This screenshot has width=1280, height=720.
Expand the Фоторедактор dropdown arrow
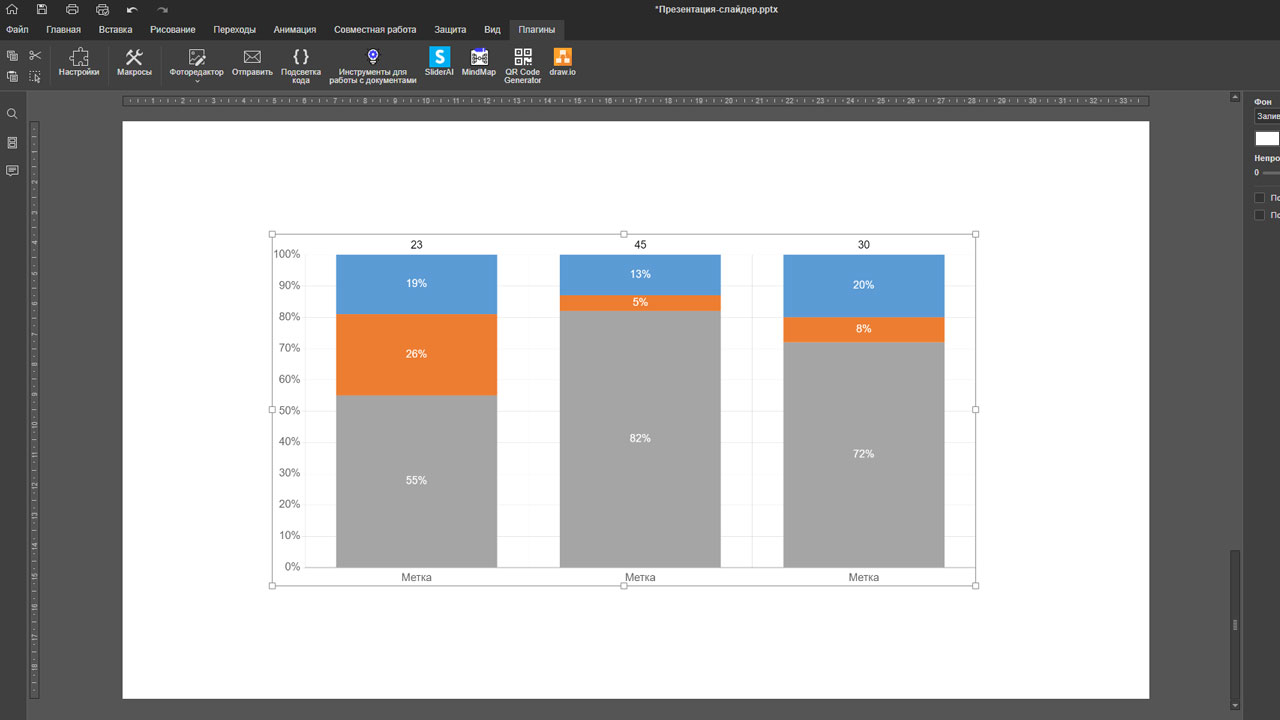(x=197, y=81)
